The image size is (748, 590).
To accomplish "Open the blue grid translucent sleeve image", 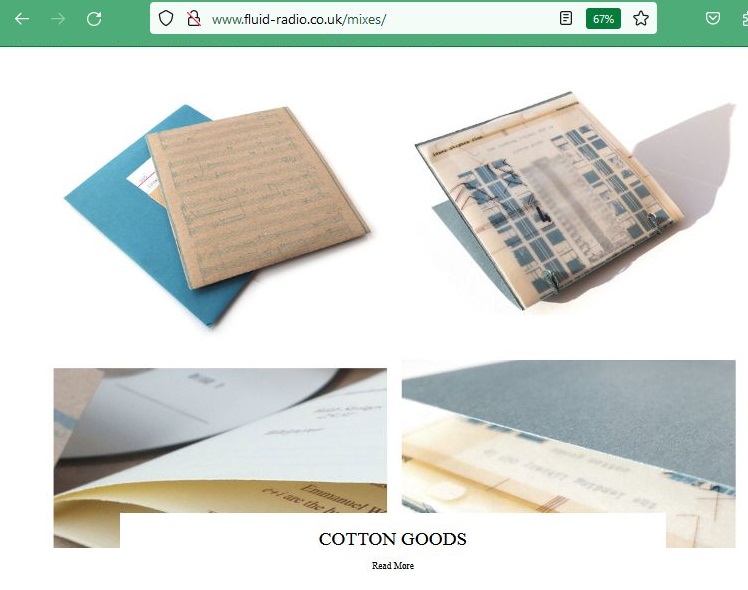I will [x=574, y=202].
